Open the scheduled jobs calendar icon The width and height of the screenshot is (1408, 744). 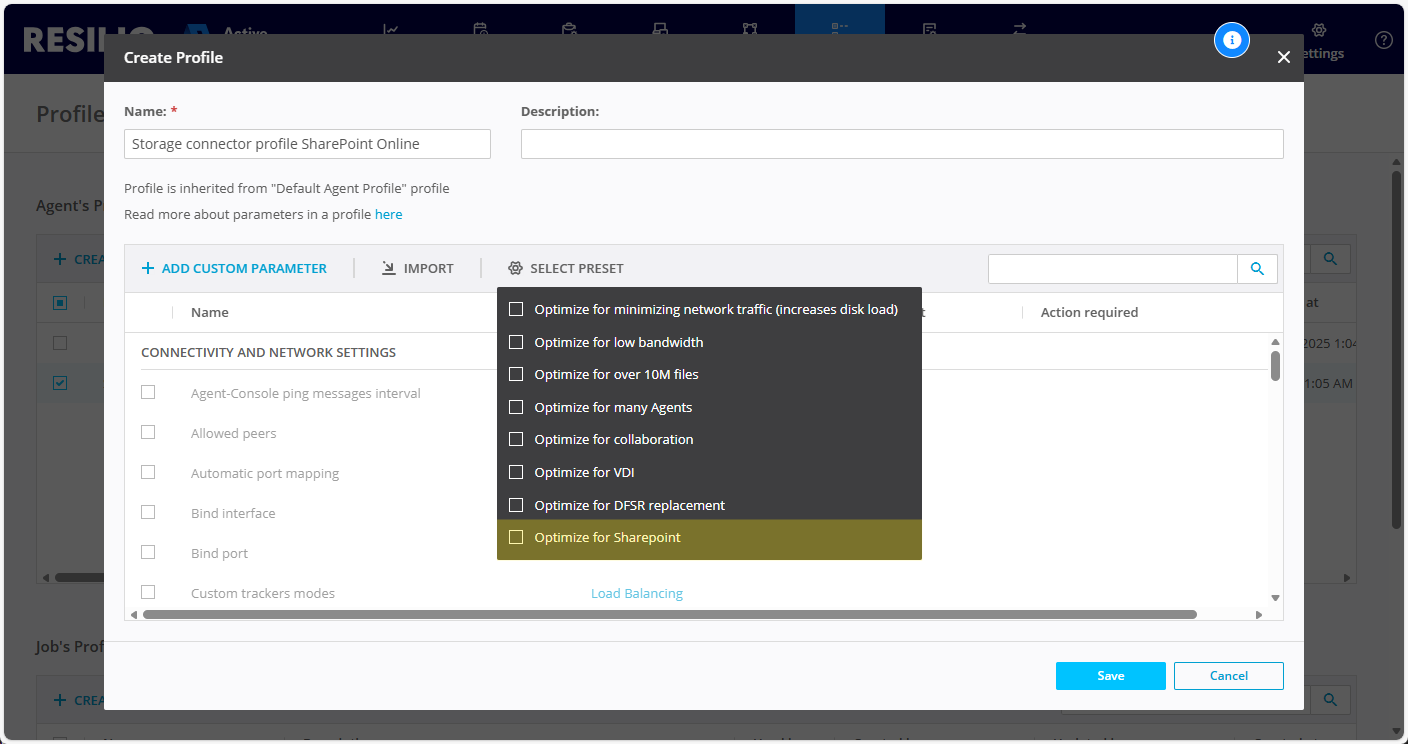click(x=480, y=30)
